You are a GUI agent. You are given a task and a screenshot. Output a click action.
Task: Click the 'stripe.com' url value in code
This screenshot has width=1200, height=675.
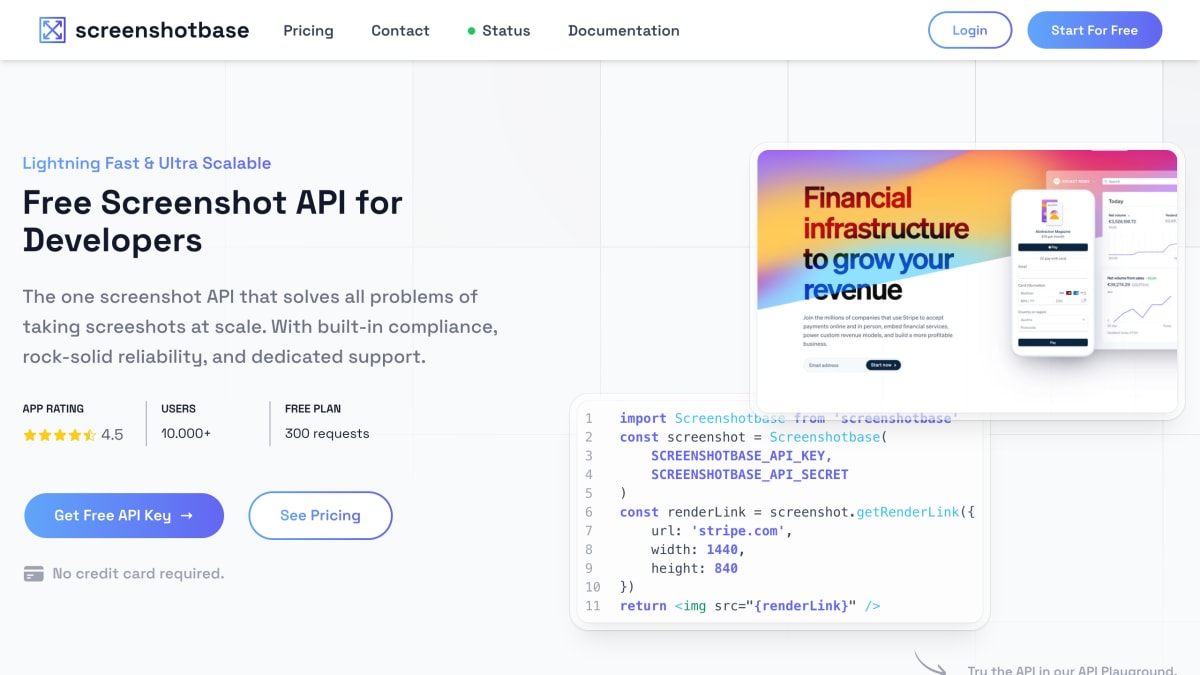[737, 531]
